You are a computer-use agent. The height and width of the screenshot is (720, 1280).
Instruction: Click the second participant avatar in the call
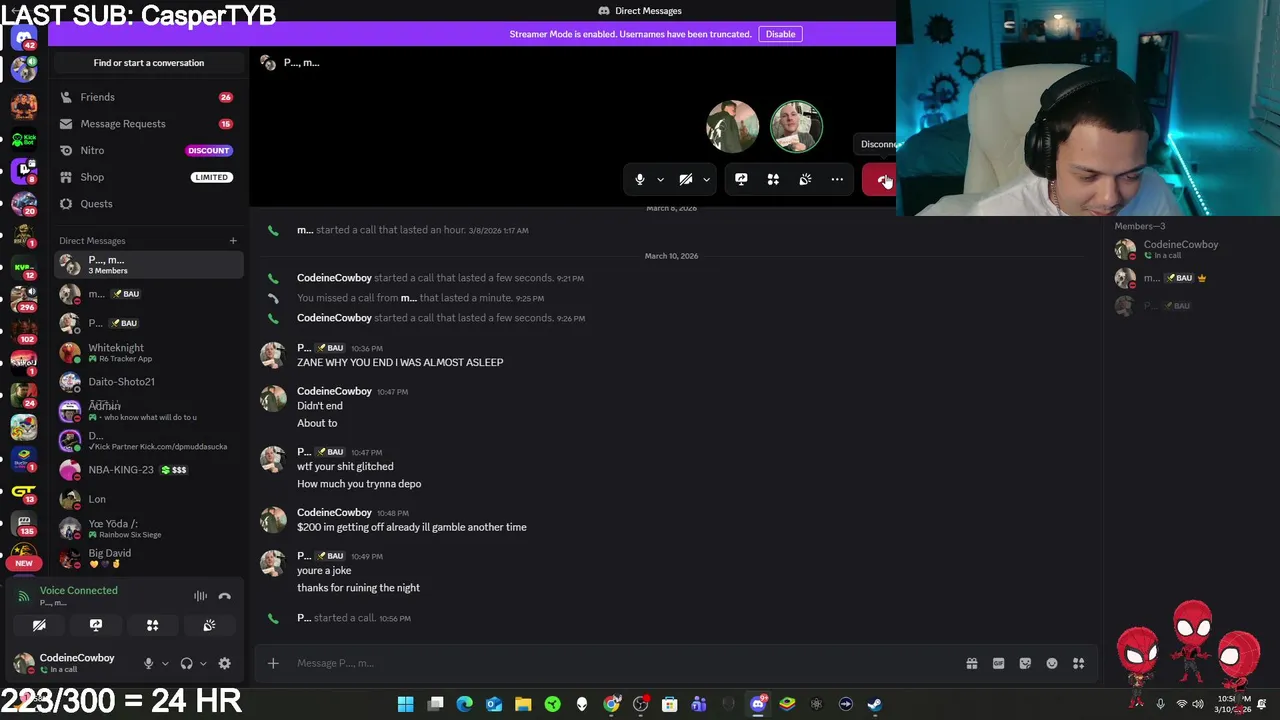coord(797,126)
